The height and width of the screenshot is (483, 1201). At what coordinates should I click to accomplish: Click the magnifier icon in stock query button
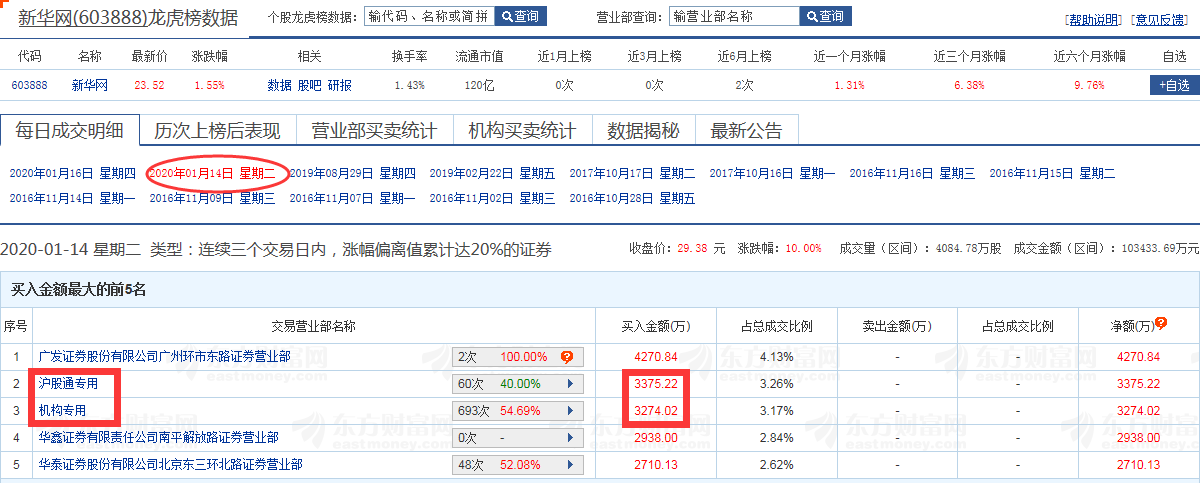tap(507, 17)
